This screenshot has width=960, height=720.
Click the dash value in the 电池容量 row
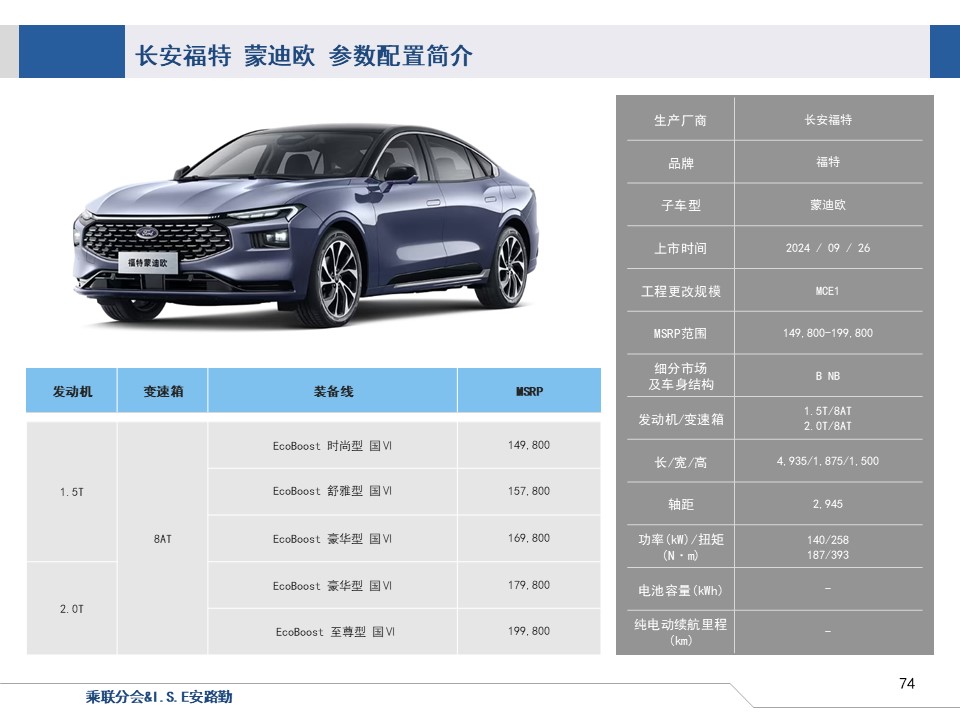pyautogui.click(x=828, y=589)
